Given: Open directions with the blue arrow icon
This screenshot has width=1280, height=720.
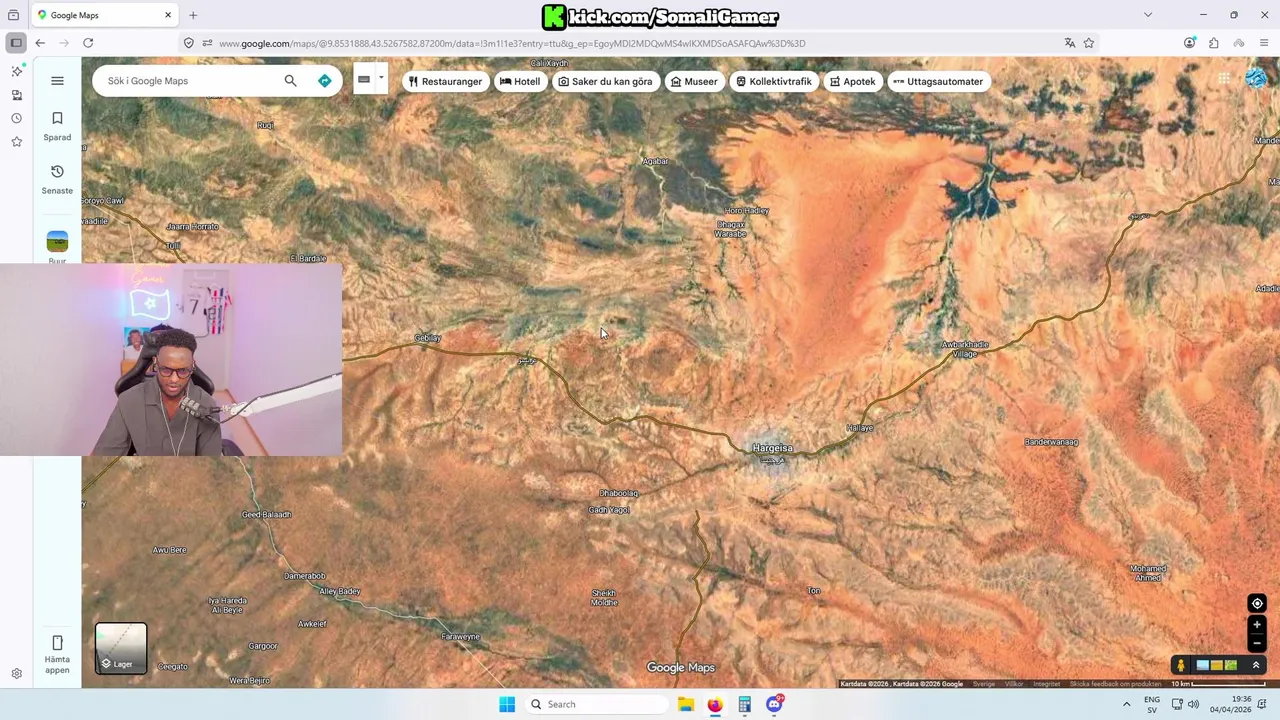Looking at the screenshot, I should (x=324, y=81).
